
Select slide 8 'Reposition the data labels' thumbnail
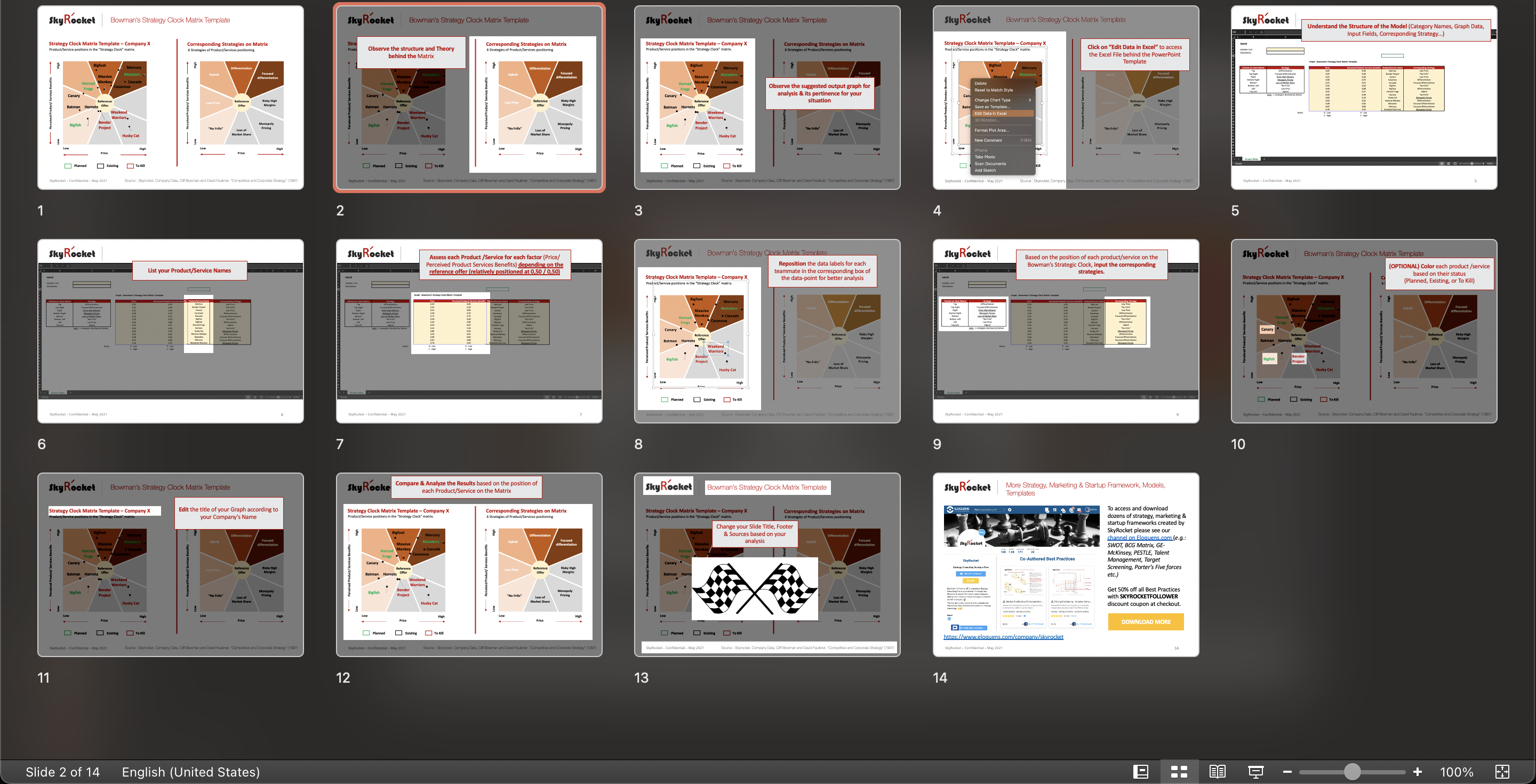pos(767,332)
